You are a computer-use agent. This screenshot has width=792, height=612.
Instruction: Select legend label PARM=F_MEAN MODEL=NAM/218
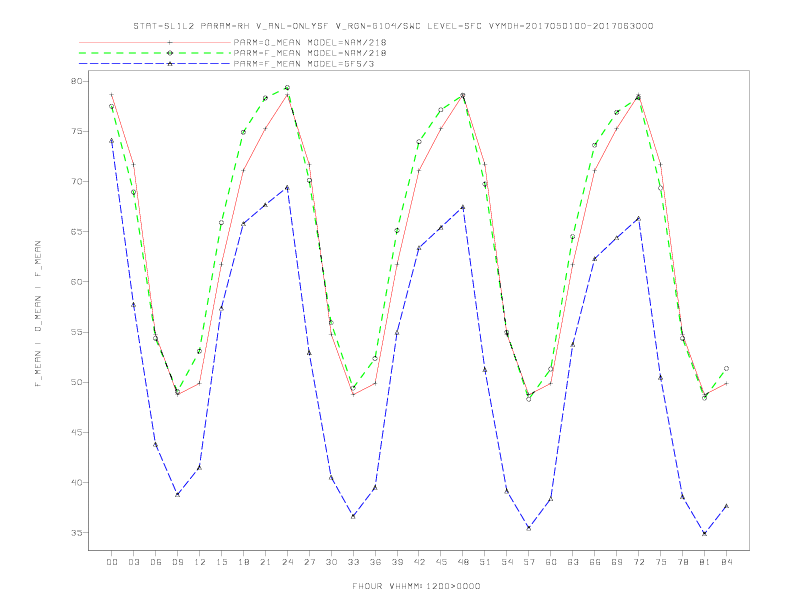click(x=310, y=53)
